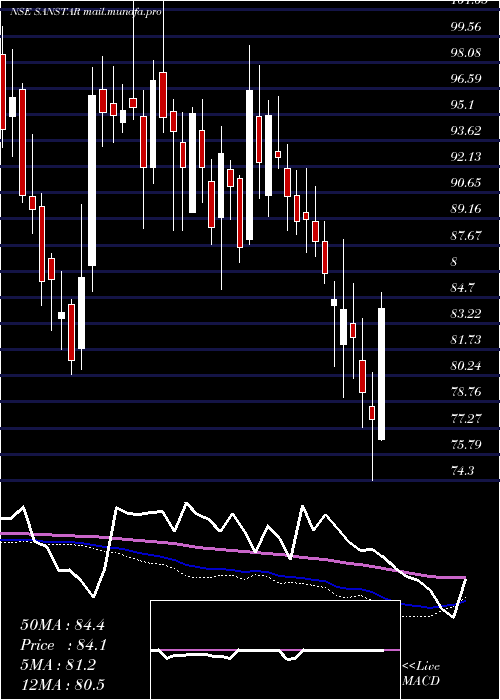This screenshot has width=500, height=700.
Task: Click the 50MA : 84.4 readout
Action: coord(62,625)
